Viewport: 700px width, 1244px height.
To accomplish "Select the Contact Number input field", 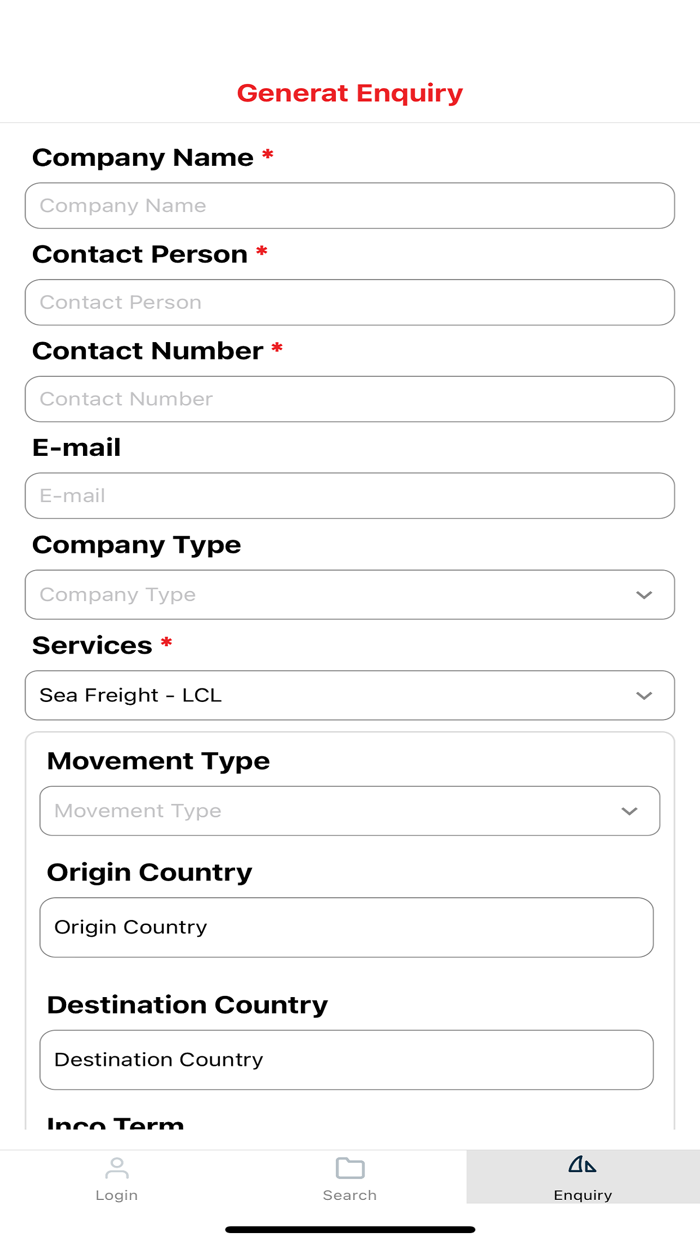I will pyautogui.click(x=350, y=399).
